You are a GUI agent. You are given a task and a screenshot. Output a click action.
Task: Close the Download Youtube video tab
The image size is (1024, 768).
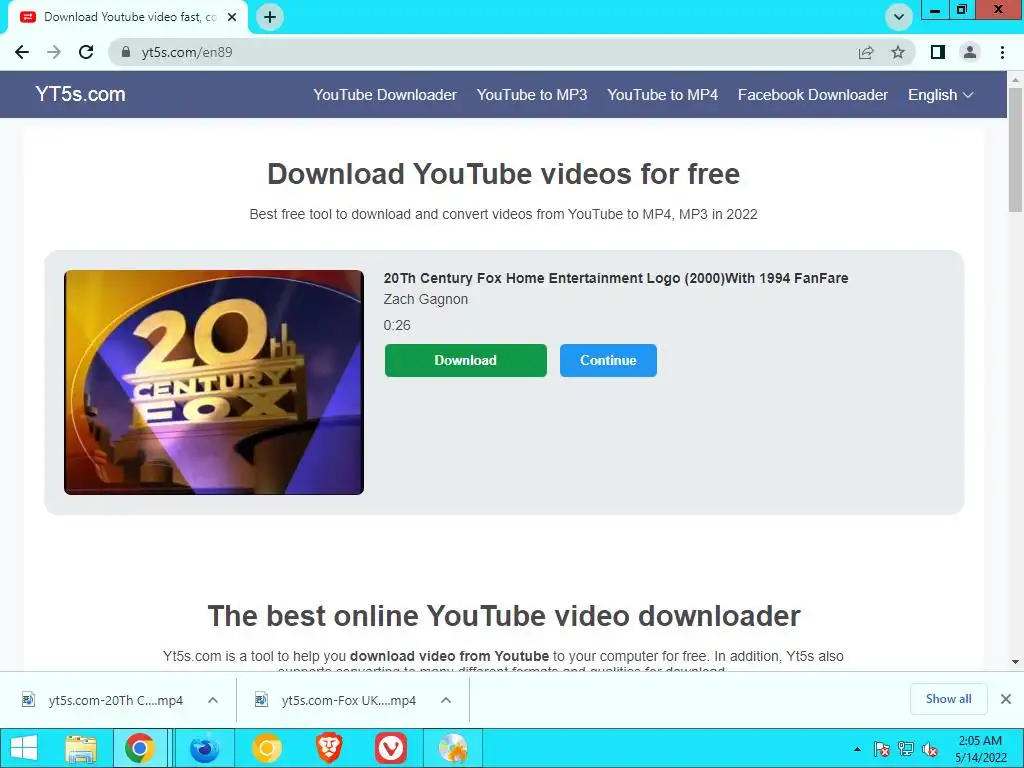point(232,17)
